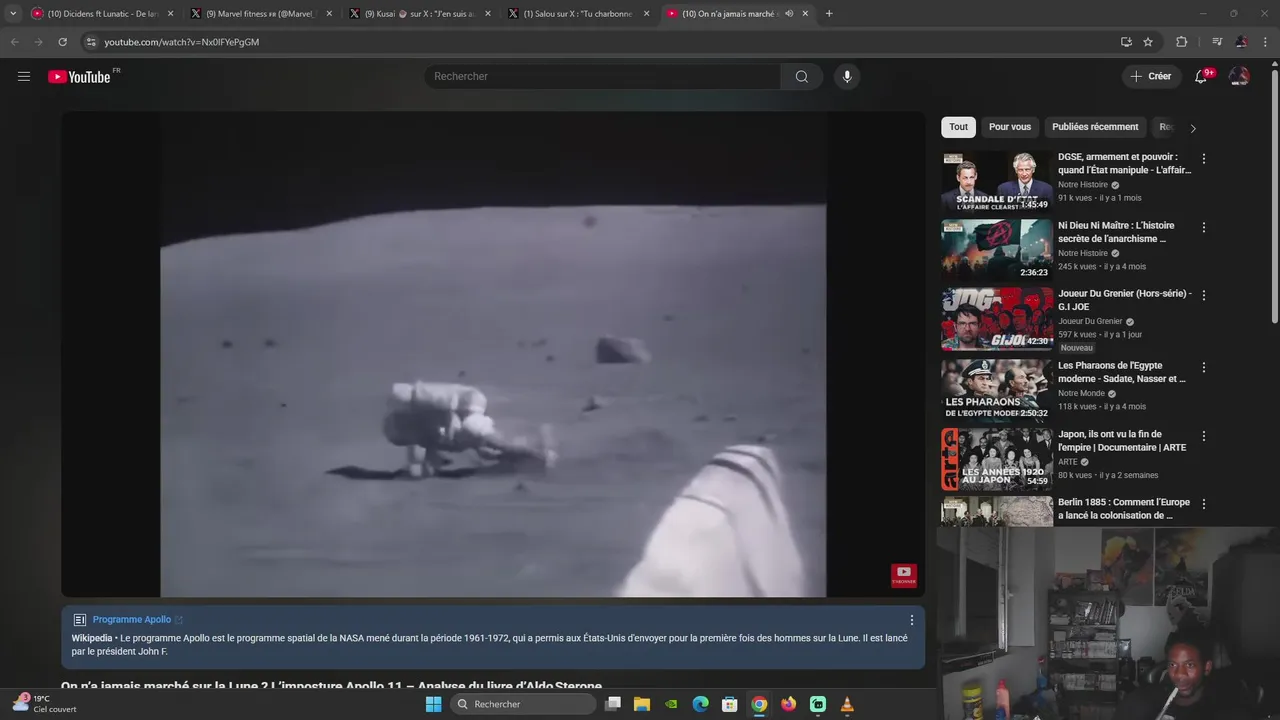
Task: Open the YouTube hamburger guide menu
Action: (24, 76)
